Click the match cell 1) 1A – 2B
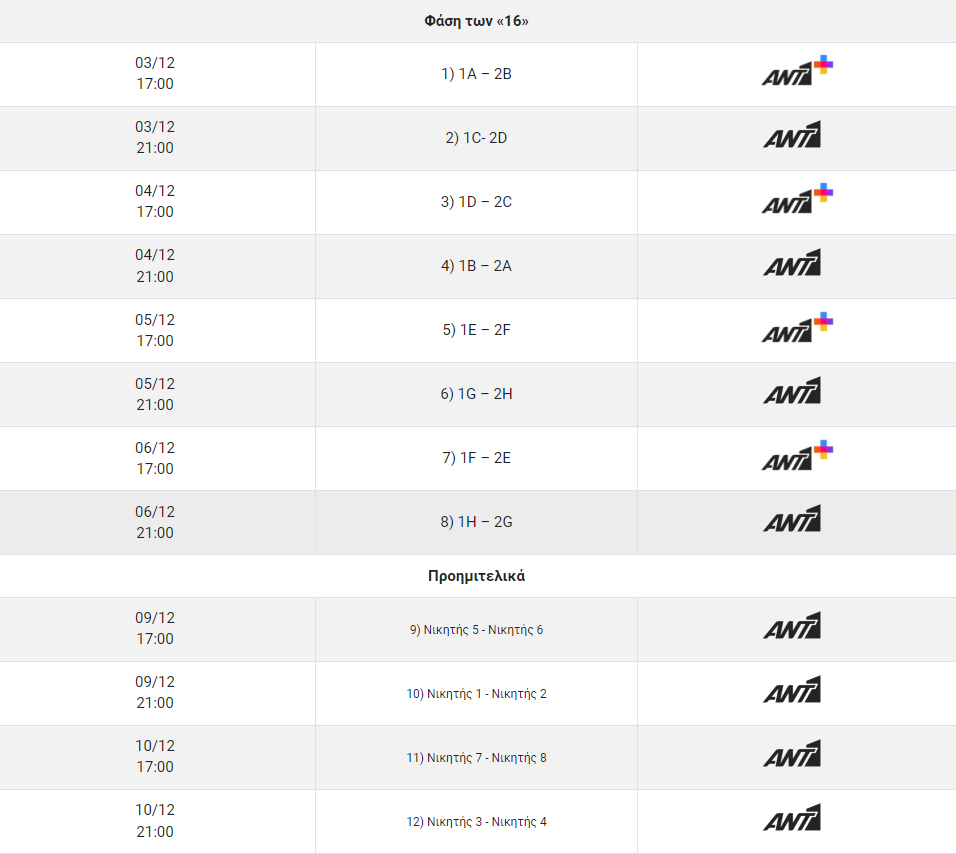 (x=476, y=74)
